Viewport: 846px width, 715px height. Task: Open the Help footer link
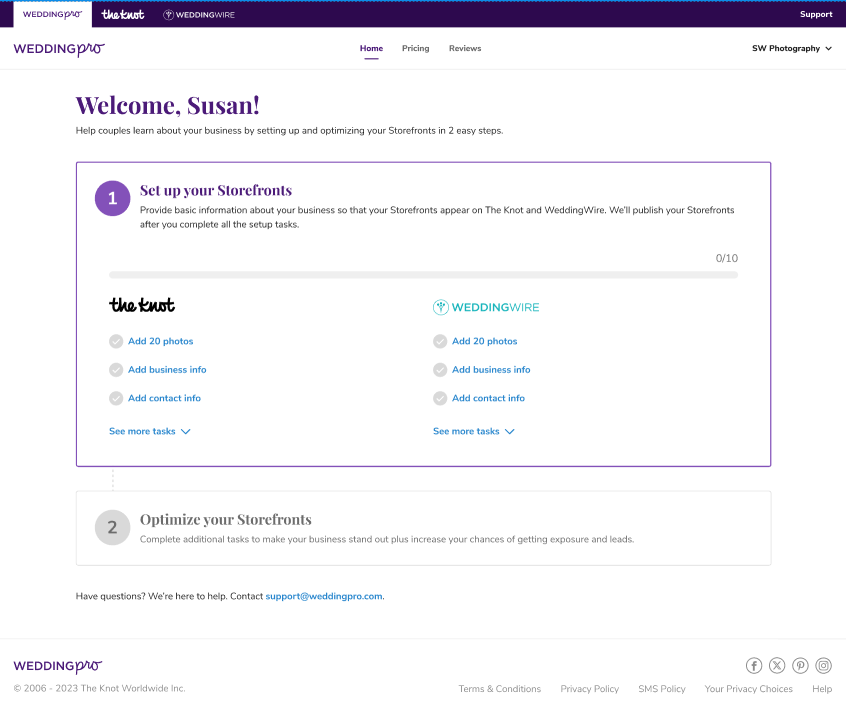[x=822, y=689]
